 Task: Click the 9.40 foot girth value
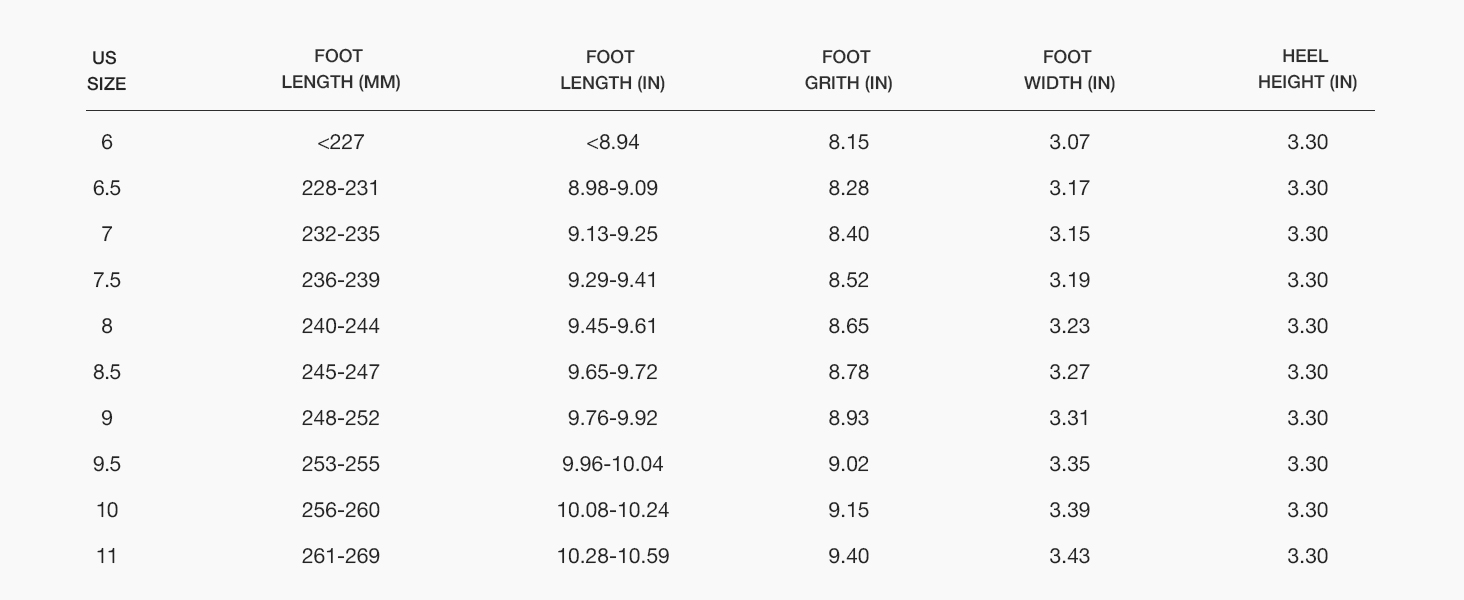point(848,556)
